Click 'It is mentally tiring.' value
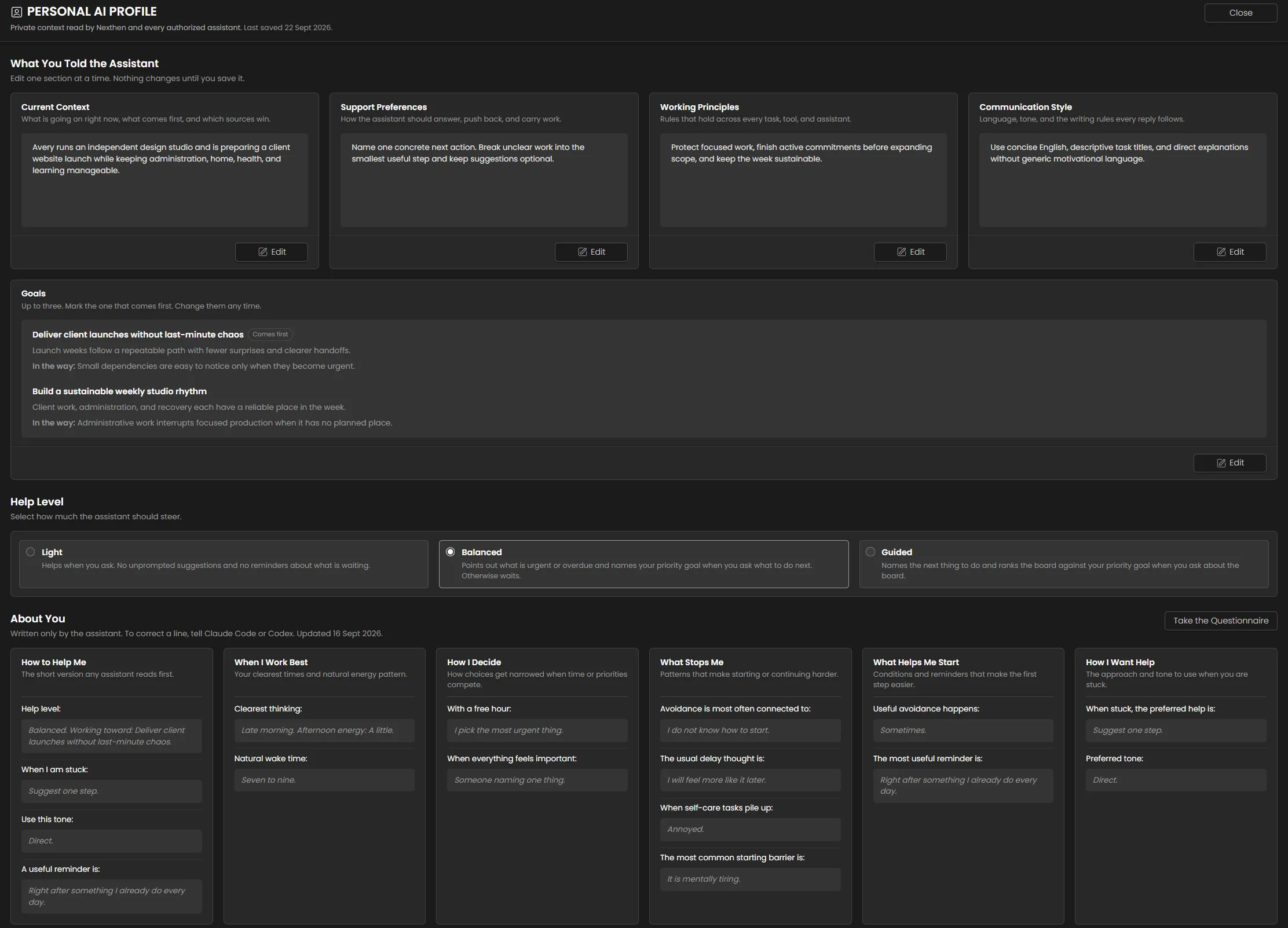 pos(750,879)
